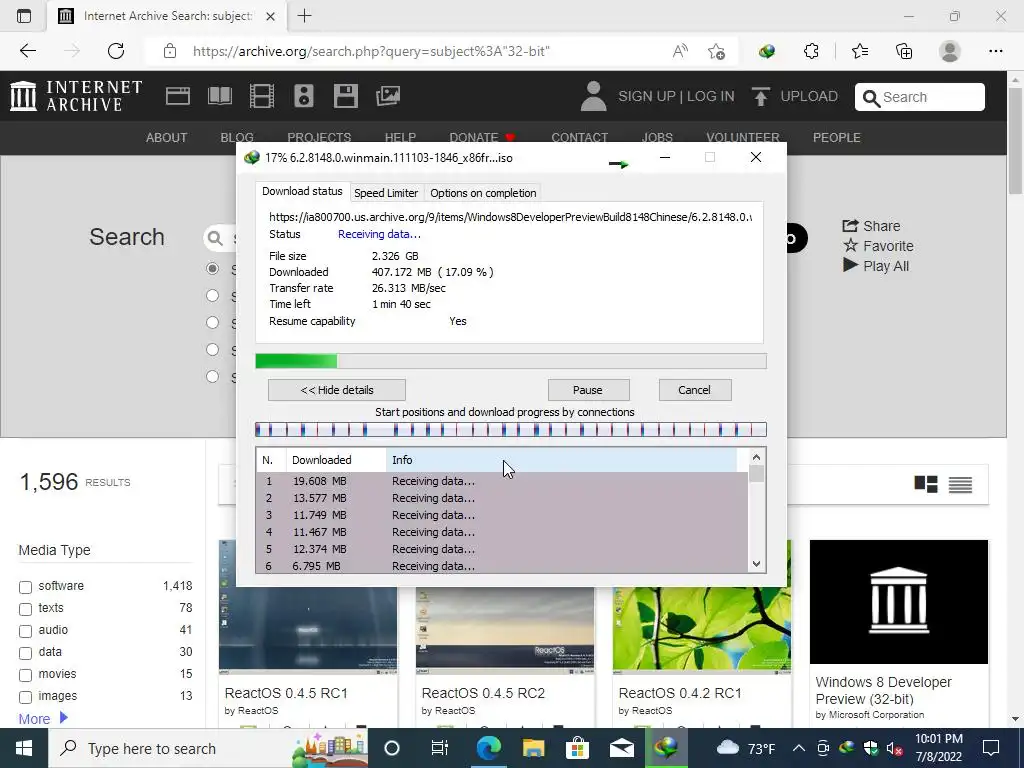Switch to Options on completion tab
Viewport: 1024px width, 768px height.
[x=483, y=193]
